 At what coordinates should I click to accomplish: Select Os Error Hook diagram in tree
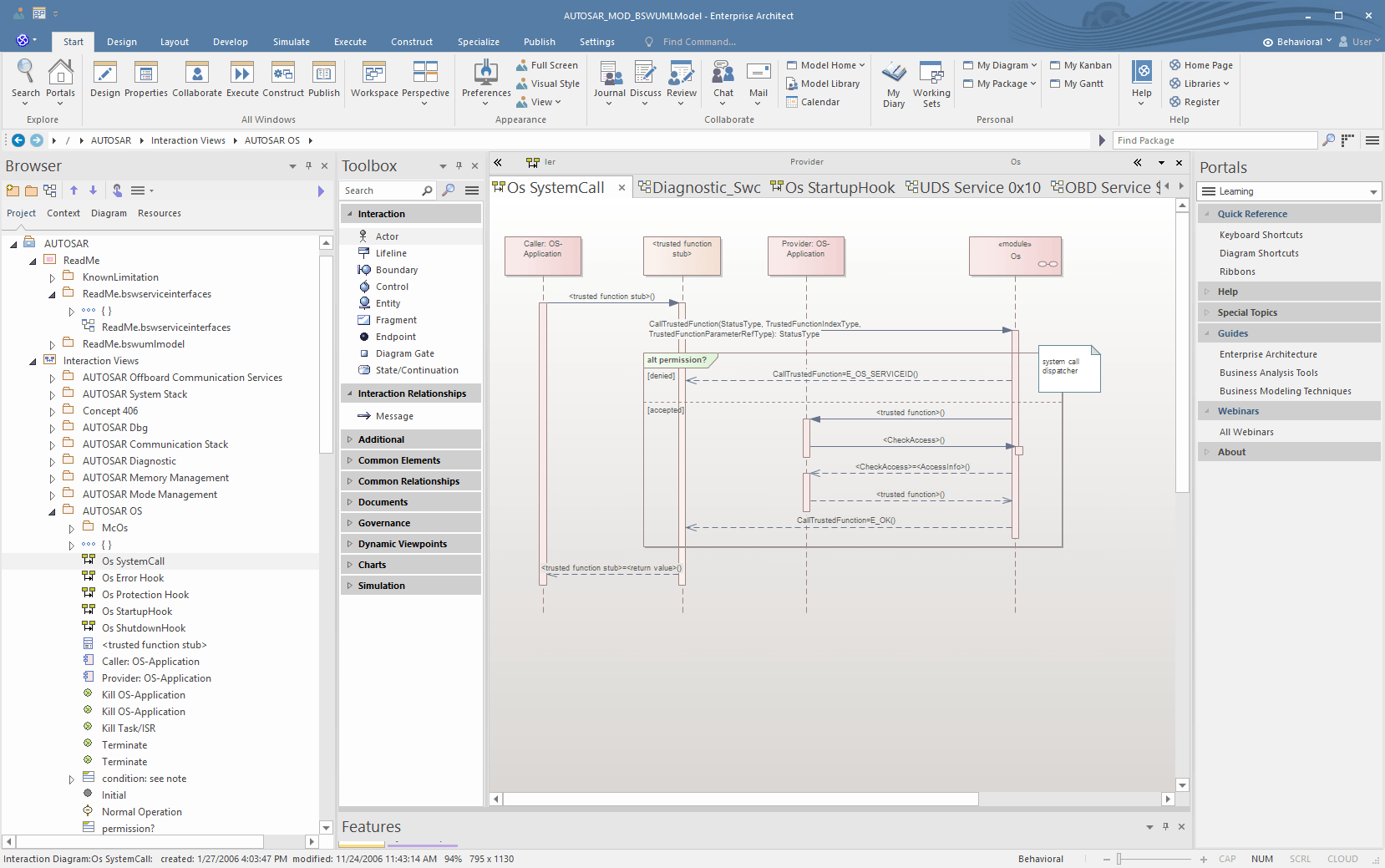133,578
